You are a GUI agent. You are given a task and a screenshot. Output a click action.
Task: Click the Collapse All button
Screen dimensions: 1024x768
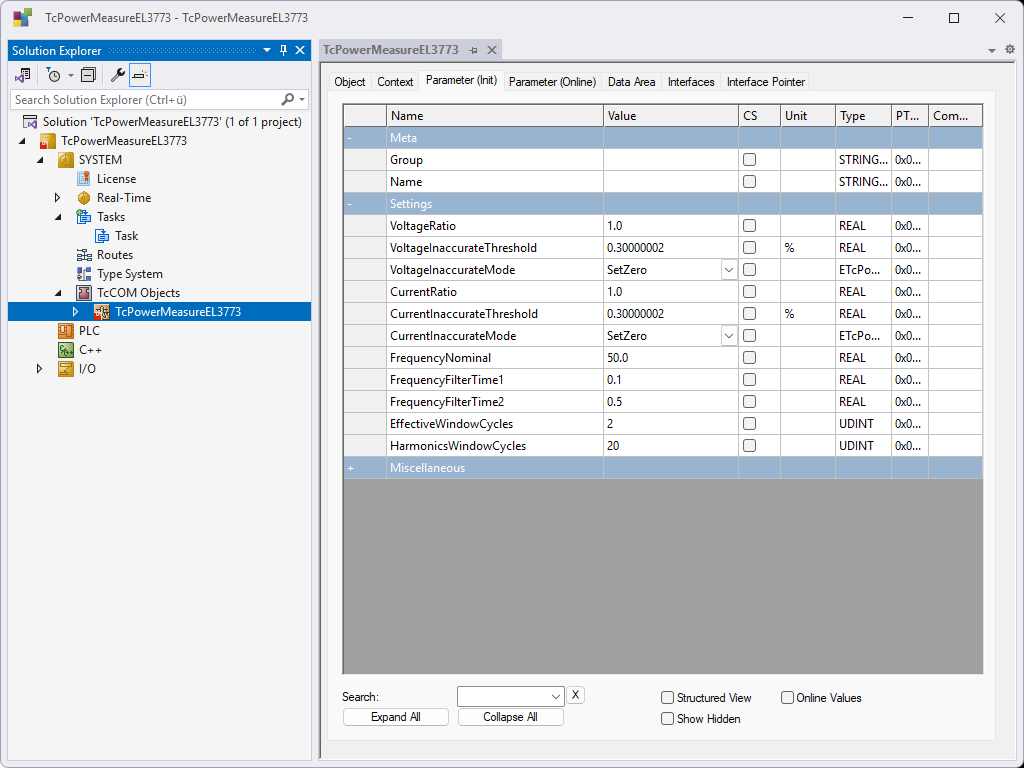pos(511,717)
